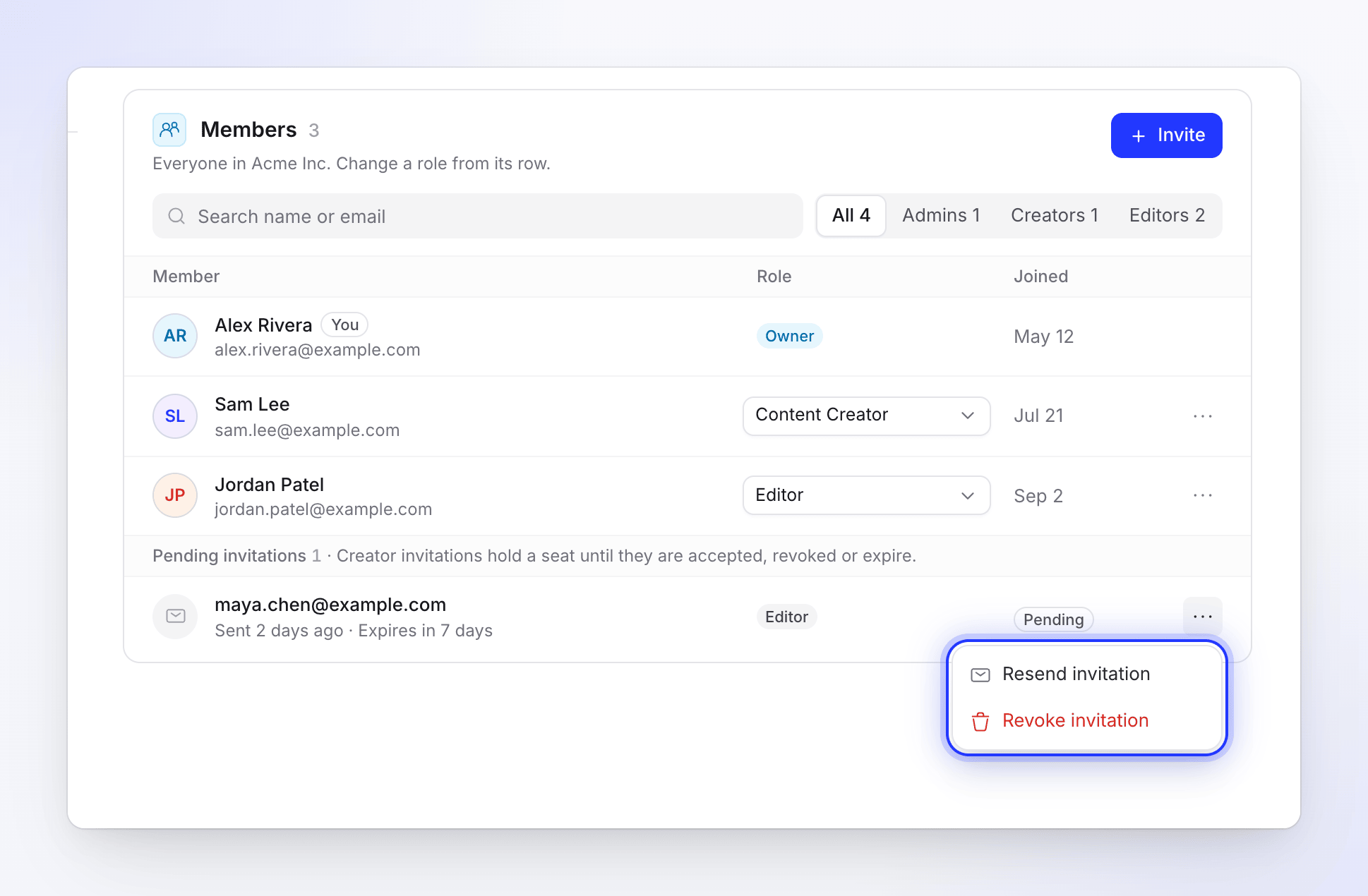Click the Pending invitations section label

coord(229,556)
